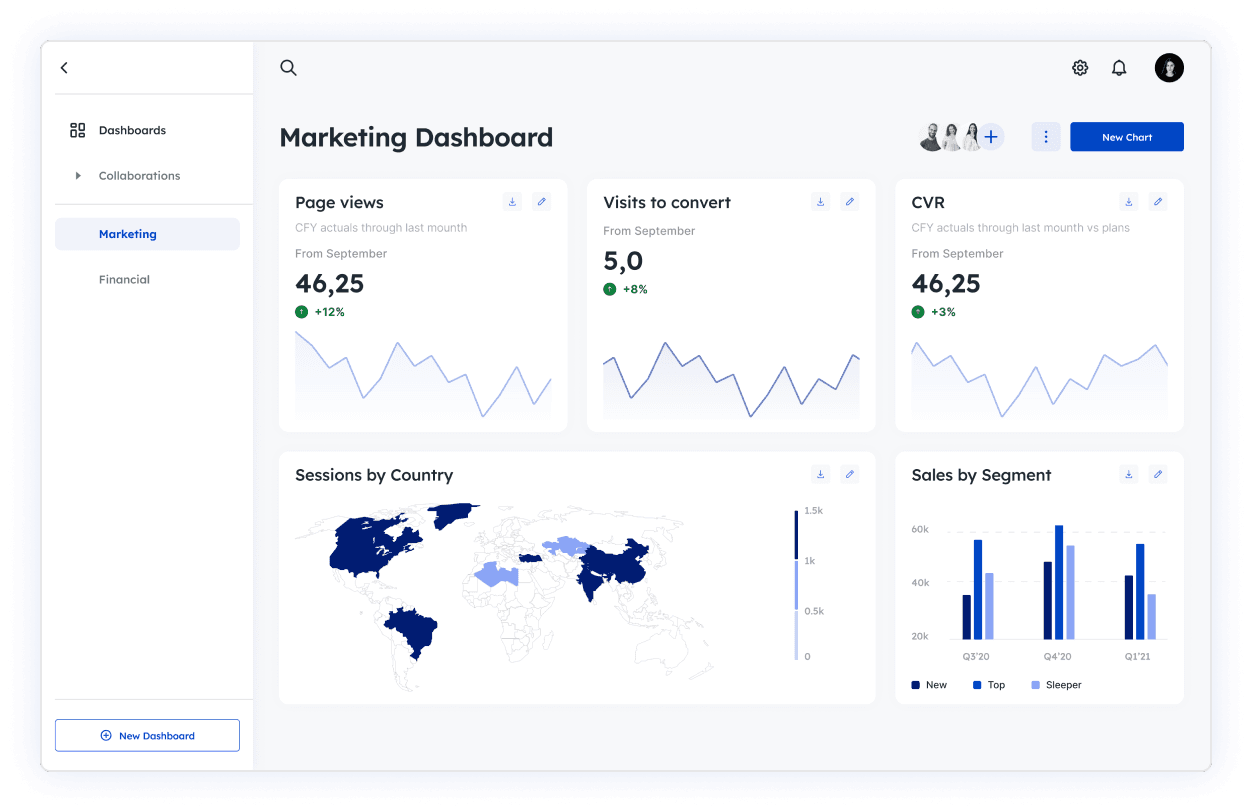This screenshot has height=812, width=1252.
Task: Click the New Dashboard button
Action: pyautogui.click(x=147, y=735)
